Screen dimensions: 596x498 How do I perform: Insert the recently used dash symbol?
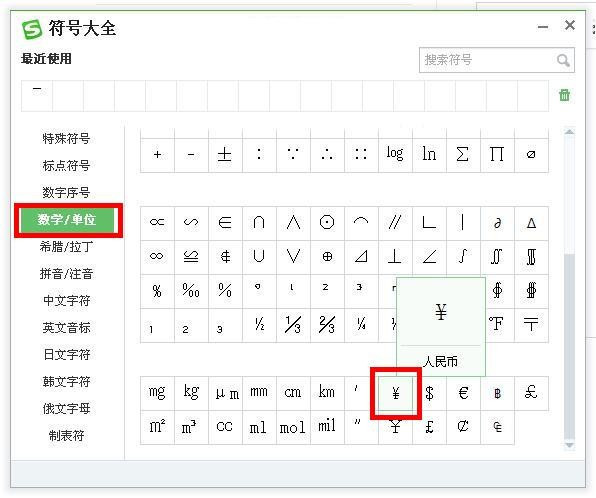37,95
